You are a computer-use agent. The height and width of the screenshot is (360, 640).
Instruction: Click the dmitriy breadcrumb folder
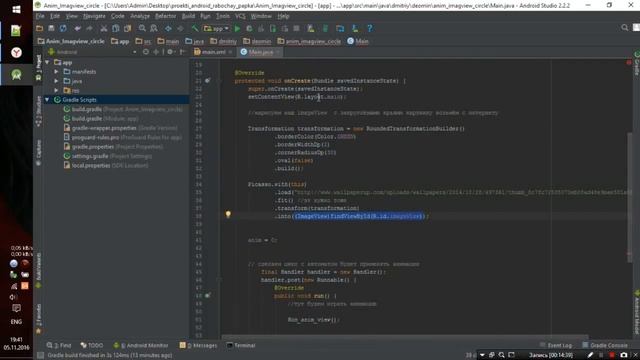coord(223,41)
